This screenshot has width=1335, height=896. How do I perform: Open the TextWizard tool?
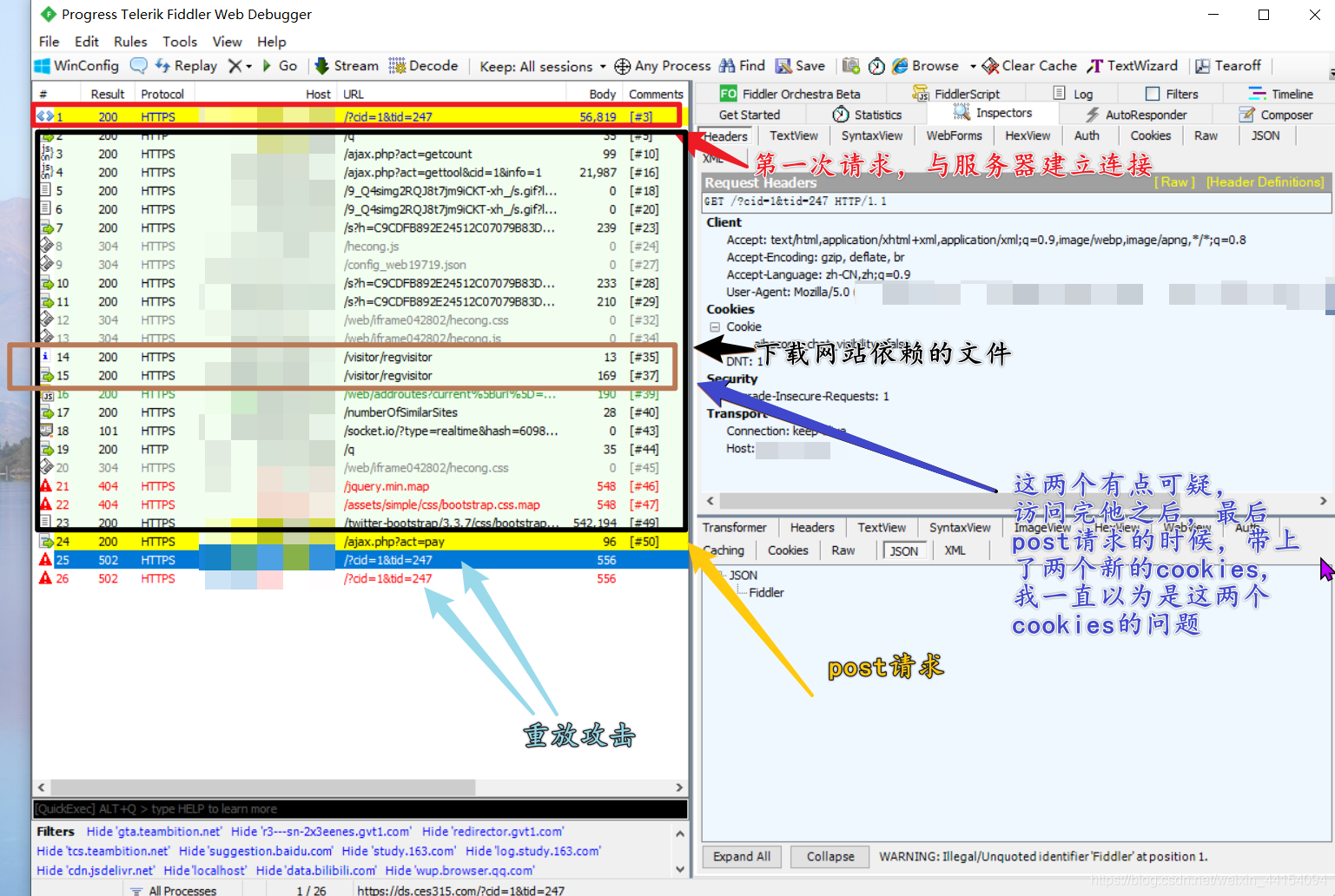click(1133, 66)
